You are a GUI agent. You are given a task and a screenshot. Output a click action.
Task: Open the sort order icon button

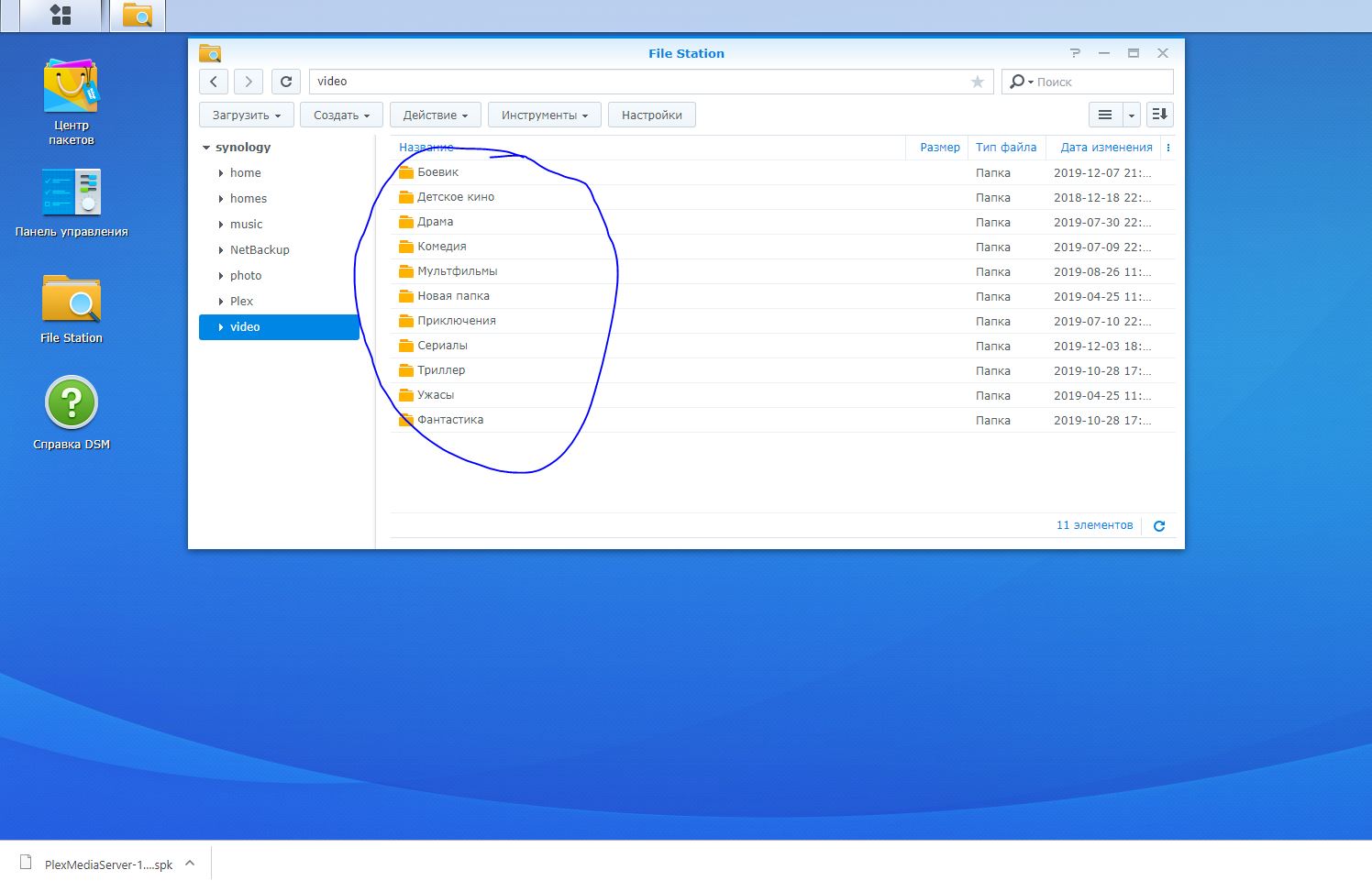[1160, 115]
